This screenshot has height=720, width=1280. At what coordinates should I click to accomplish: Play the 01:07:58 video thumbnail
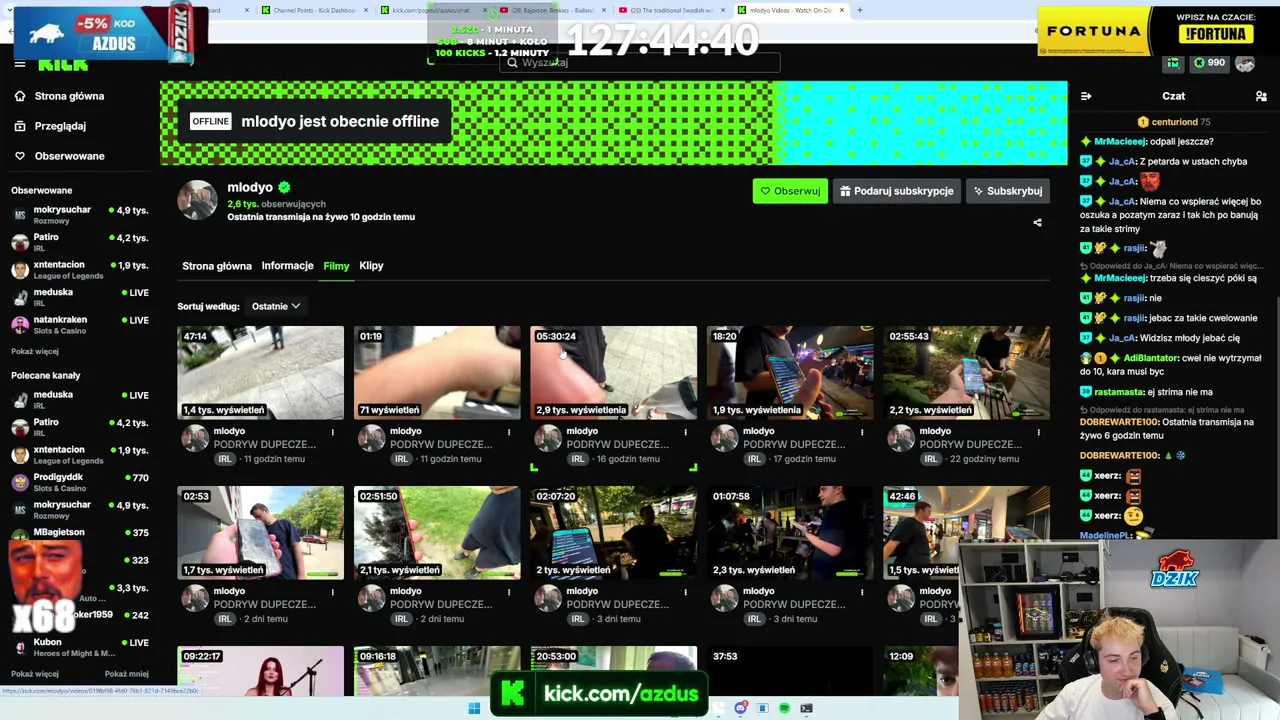790,532
